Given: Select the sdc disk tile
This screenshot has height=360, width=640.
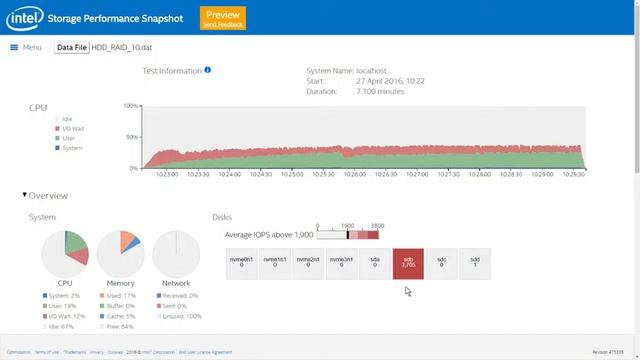Looking at the screenshot, I should (x=442, y=264).
